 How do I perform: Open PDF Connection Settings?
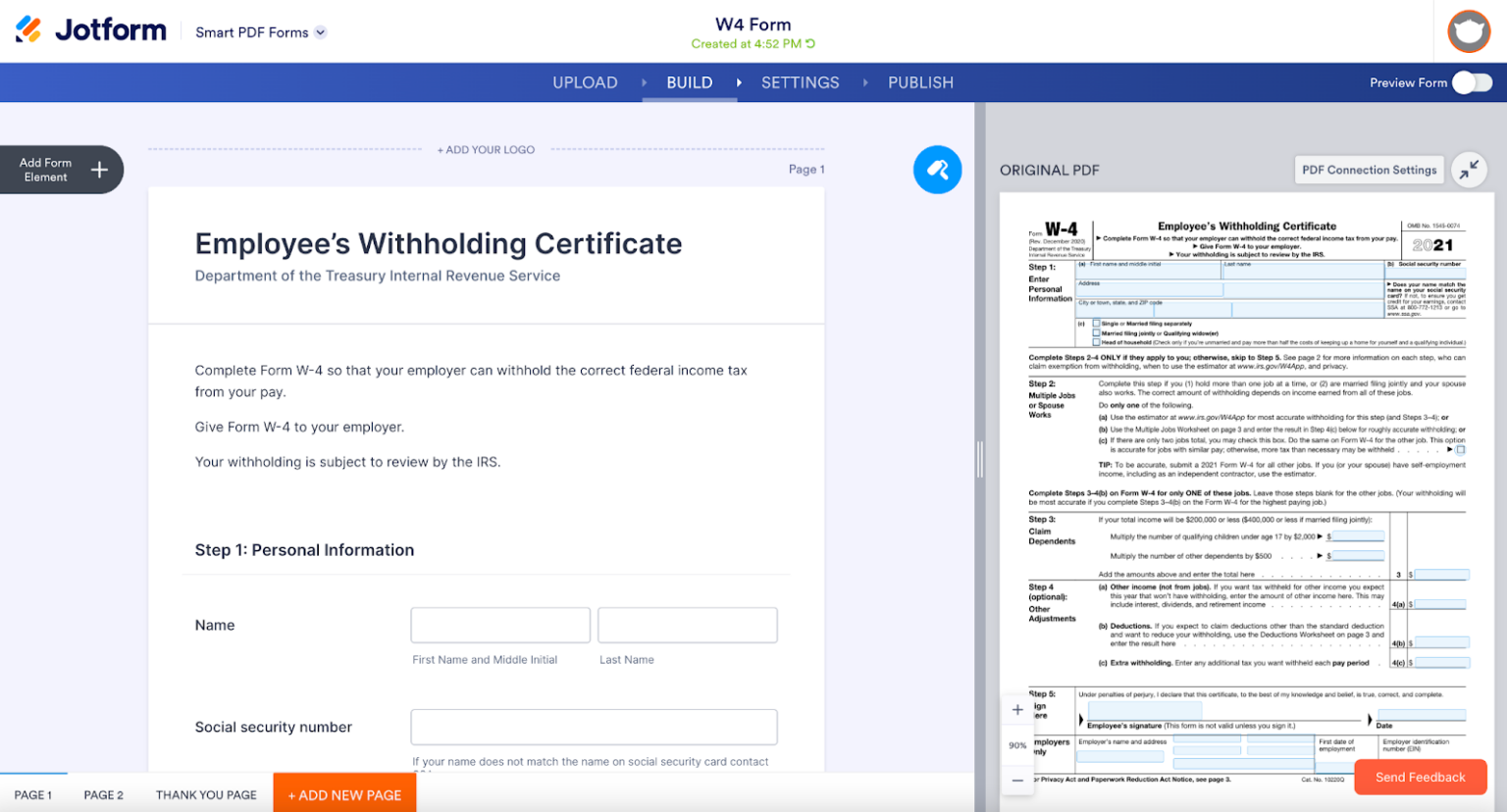click(1369, 169)
